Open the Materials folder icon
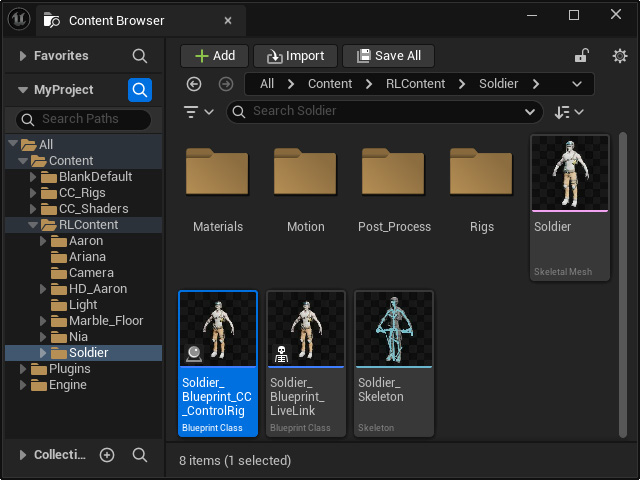 pyautogui.click(x=217, y=171)
